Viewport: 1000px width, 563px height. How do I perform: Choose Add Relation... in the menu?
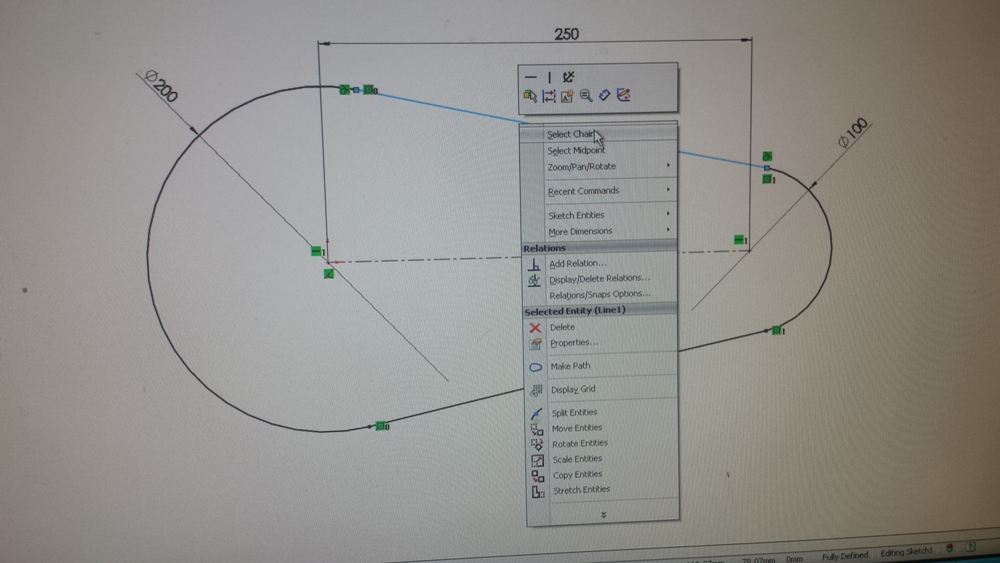pos(578,263)
